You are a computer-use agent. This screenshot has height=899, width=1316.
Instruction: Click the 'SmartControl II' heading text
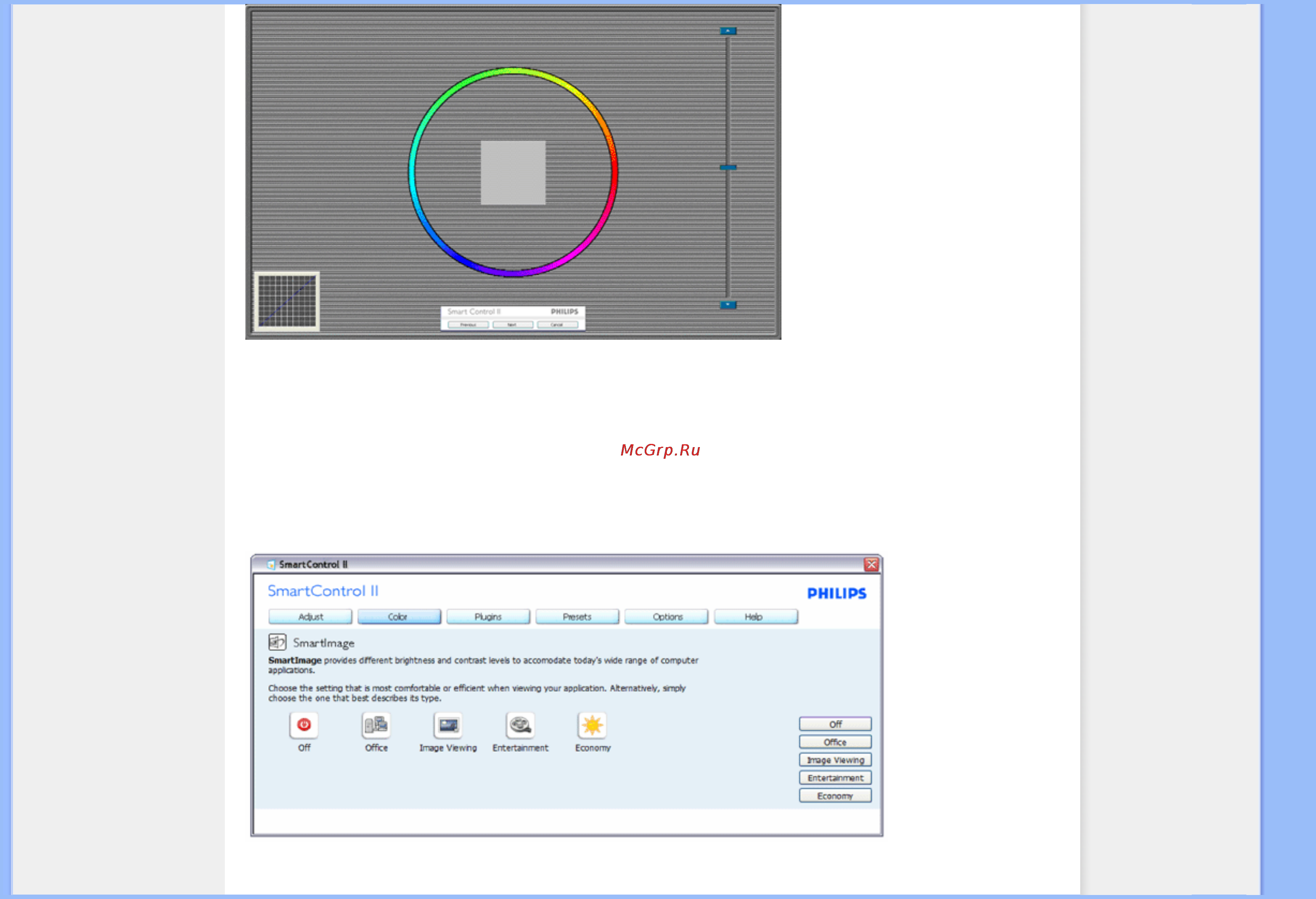[x=323, y=591]
